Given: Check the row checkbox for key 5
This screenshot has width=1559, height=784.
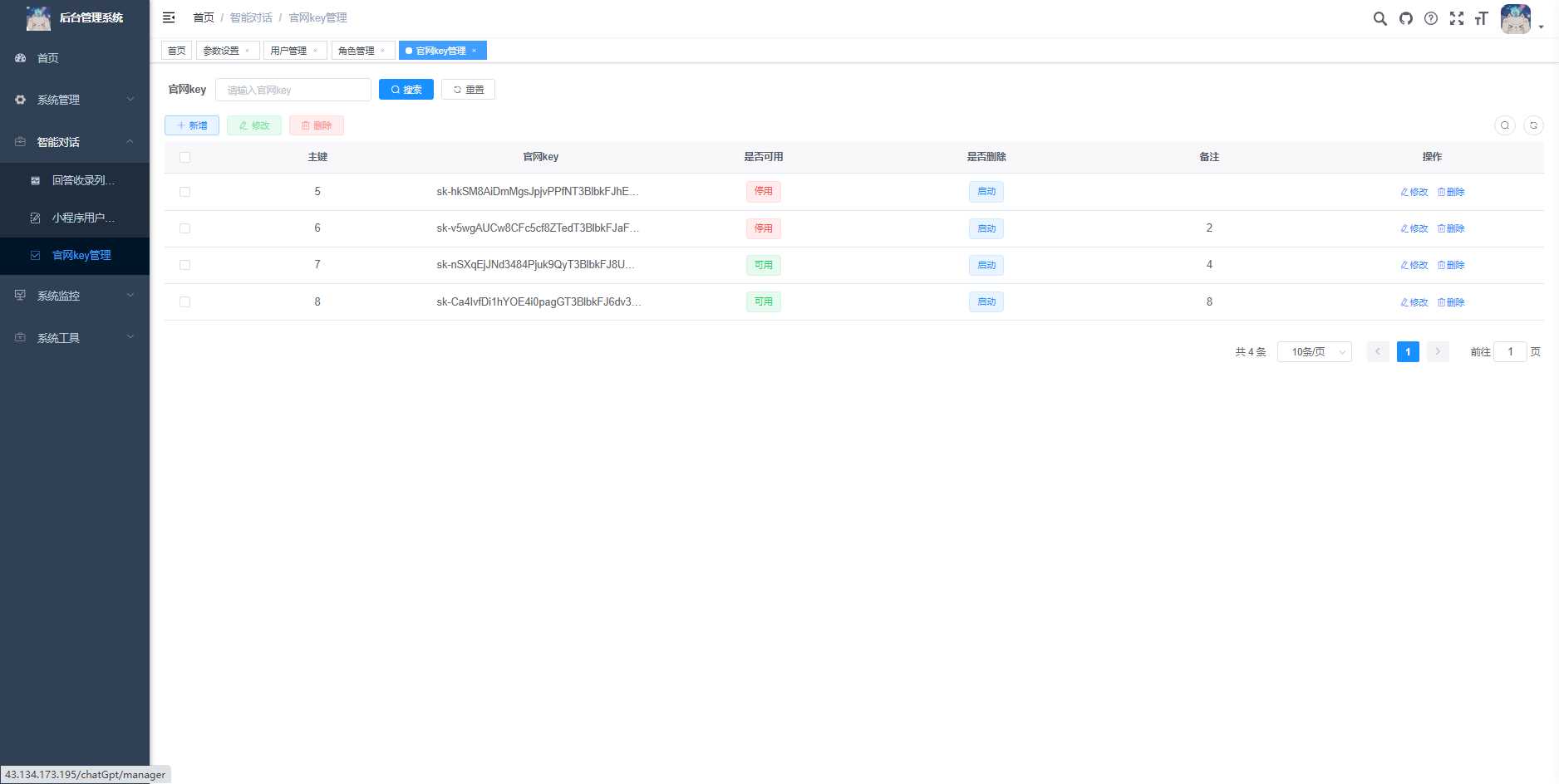Looking at the screenshot, I should pyautogui.click(x=184, y=192).
